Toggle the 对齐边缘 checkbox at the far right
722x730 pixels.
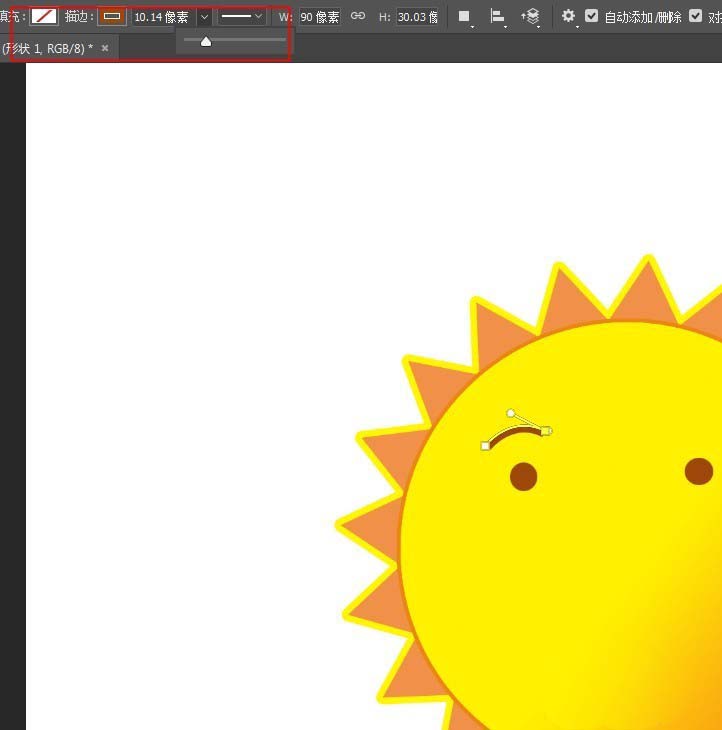[x=696, y=16]
